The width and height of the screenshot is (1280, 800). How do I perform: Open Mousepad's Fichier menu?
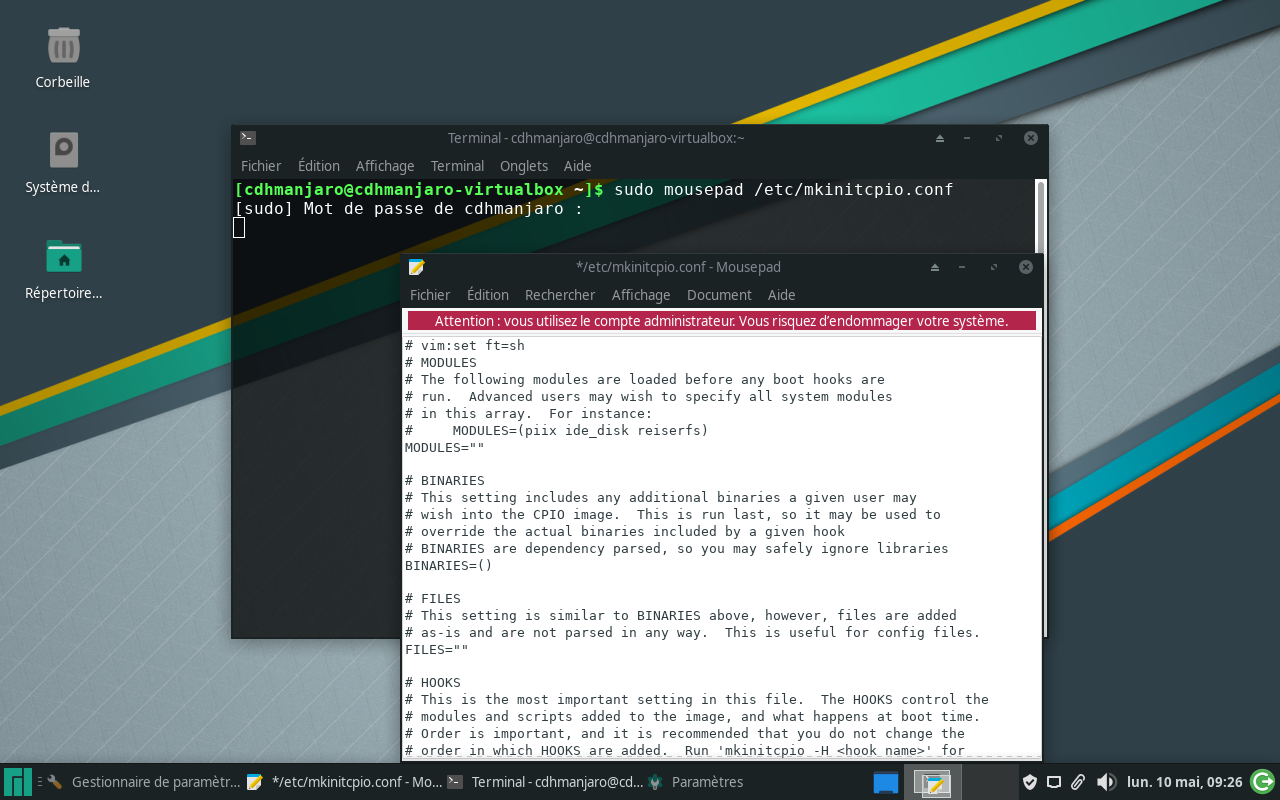(x=430, y=295)
